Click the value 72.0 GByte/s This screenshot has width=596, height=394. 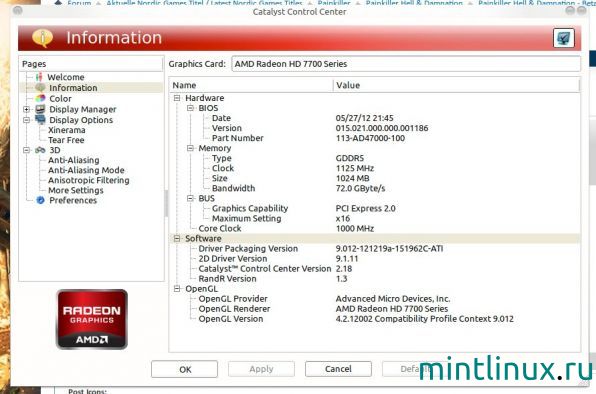pyautogui.click(x=360, y=188)
